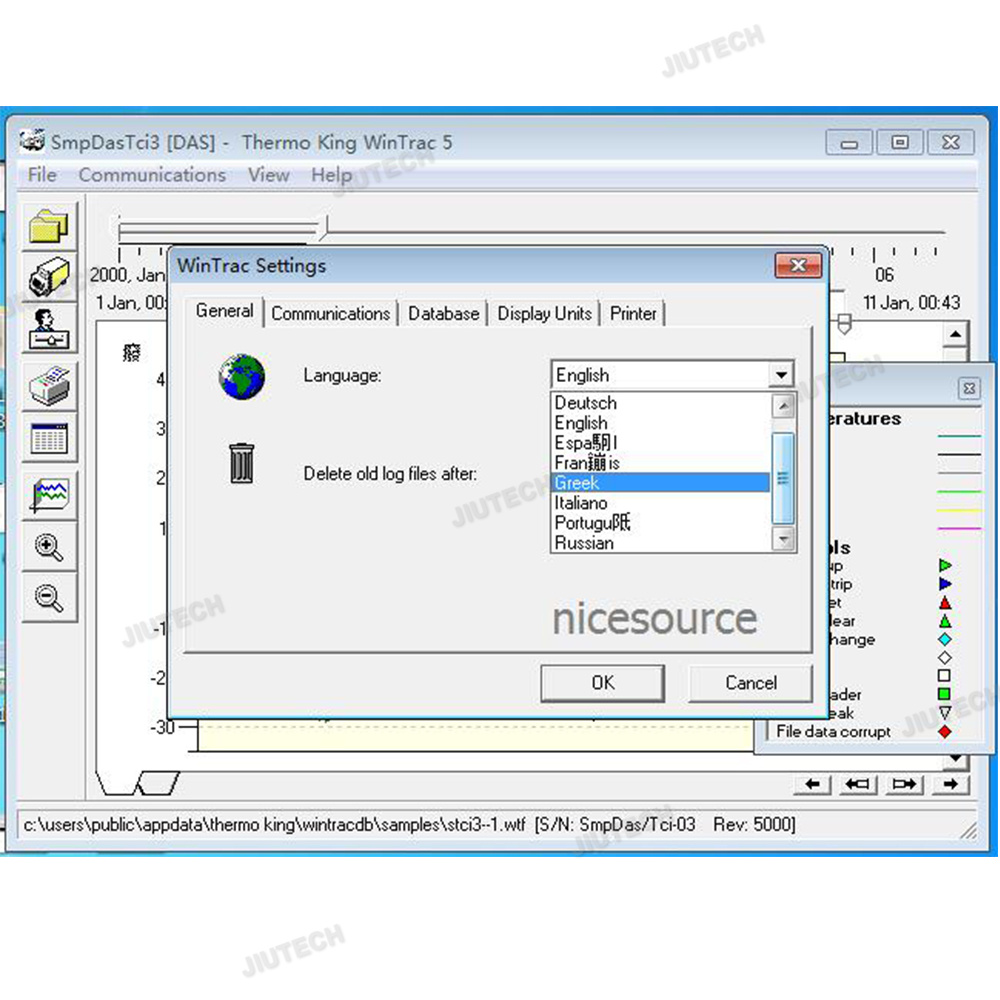Open the Help menu

pyautogui.click(x=331, y=175)
